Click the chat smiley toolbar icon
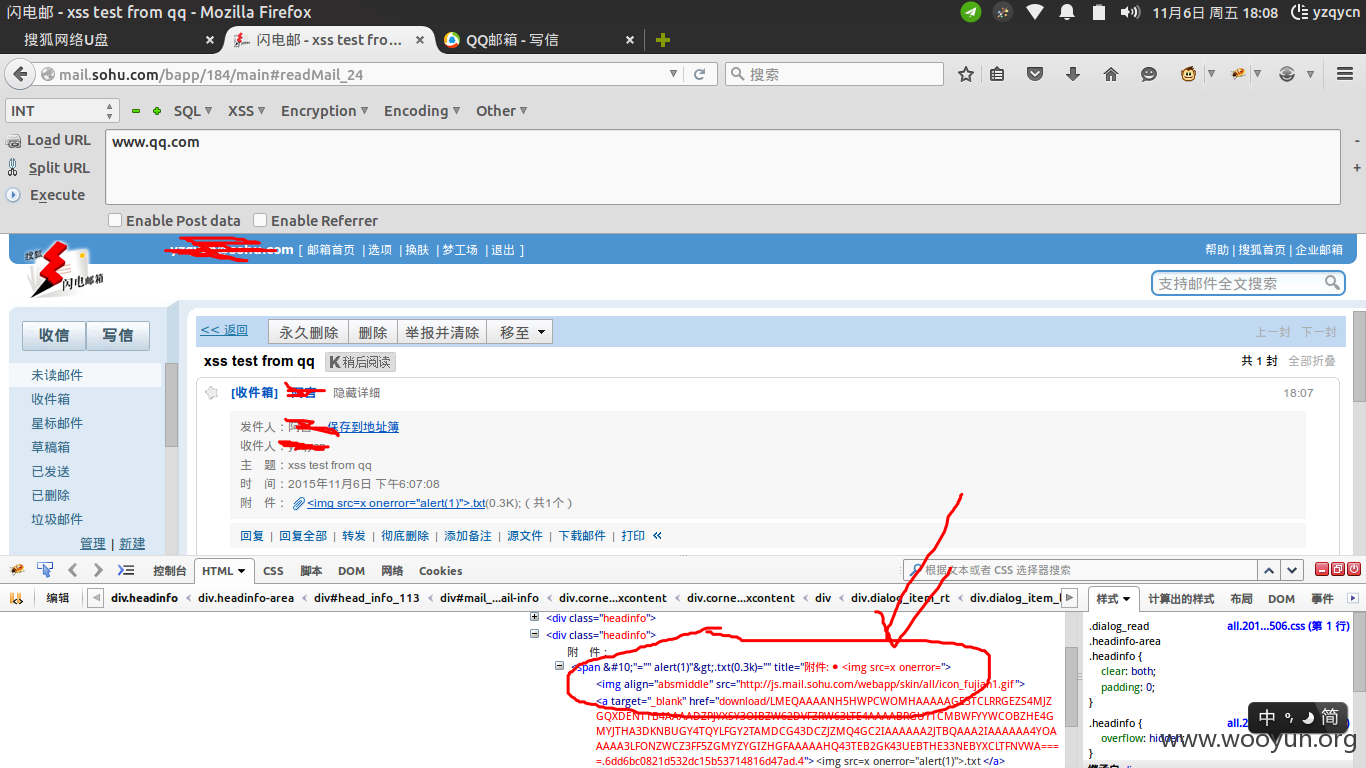The image size is (1366, 768). point(1149,74)
